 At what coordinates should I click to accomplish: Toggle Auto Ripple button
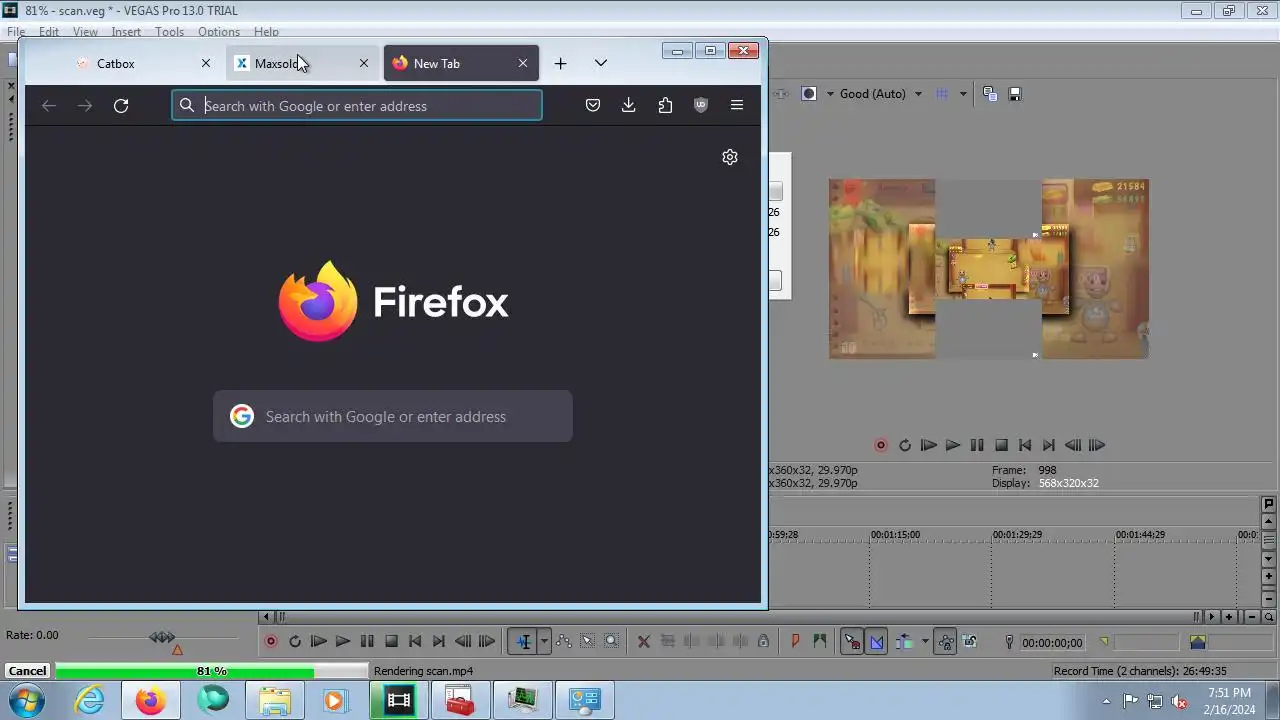905,642
